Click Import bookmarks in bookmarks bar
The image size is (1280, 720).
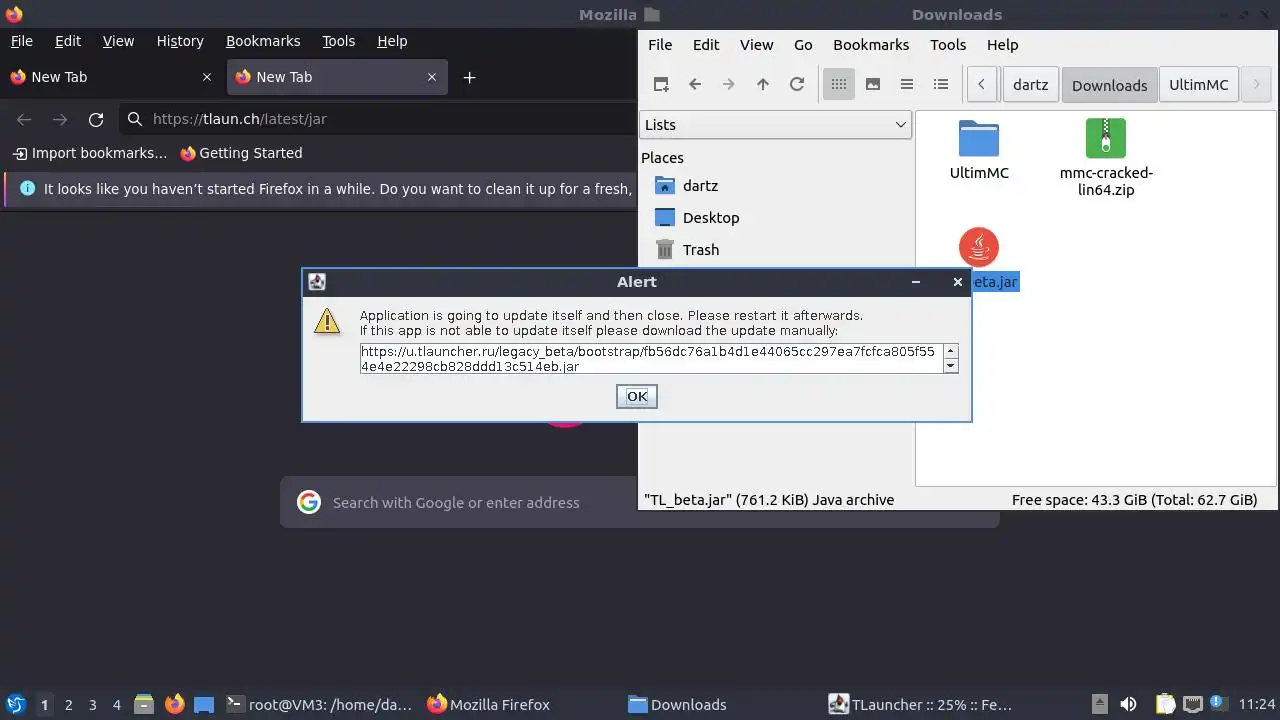tap(90, 153)
